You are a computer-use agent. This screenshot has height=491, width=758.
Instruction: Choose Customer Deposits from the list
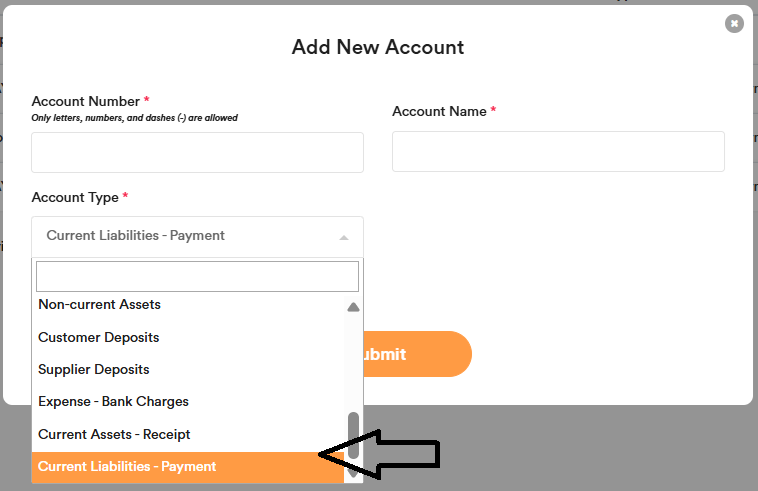[x=99, y=337]
